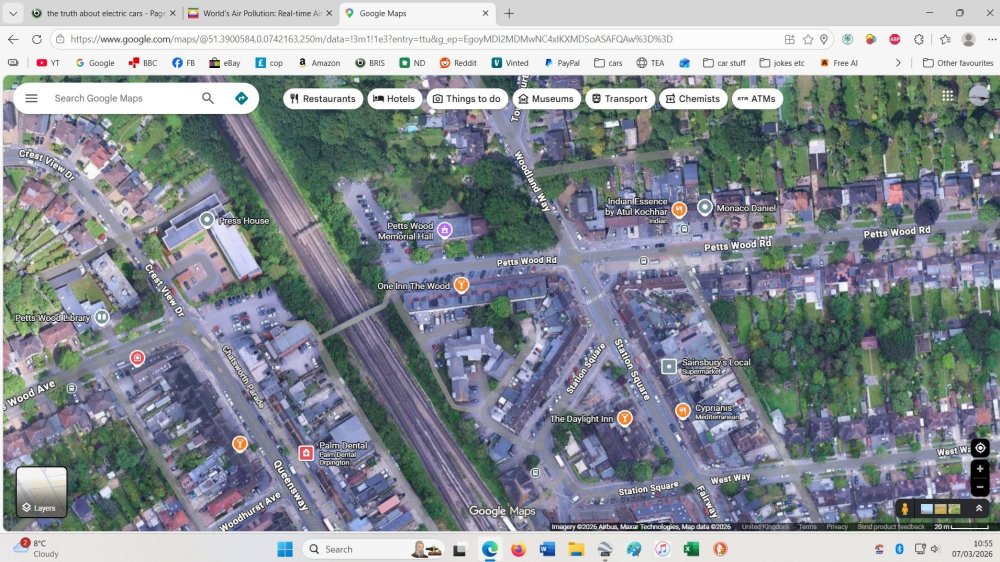
Task: Open the Google apps grid icon
Action: pyautogui.click(x=948, y=95)
